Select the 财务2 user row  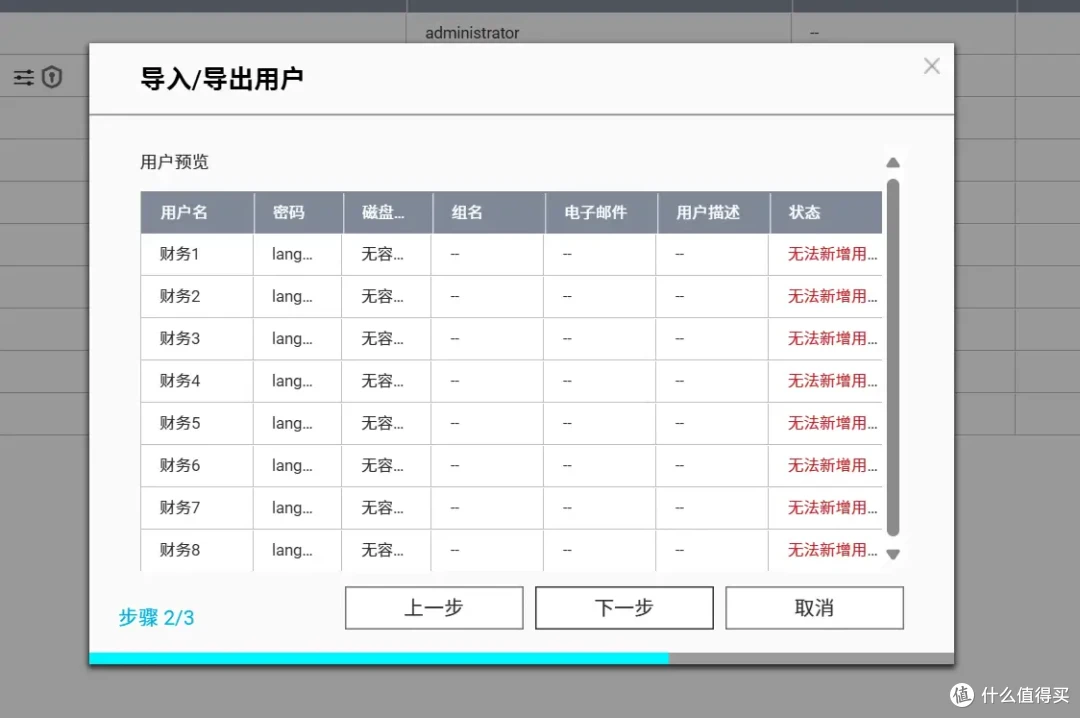tap(511, 296)
